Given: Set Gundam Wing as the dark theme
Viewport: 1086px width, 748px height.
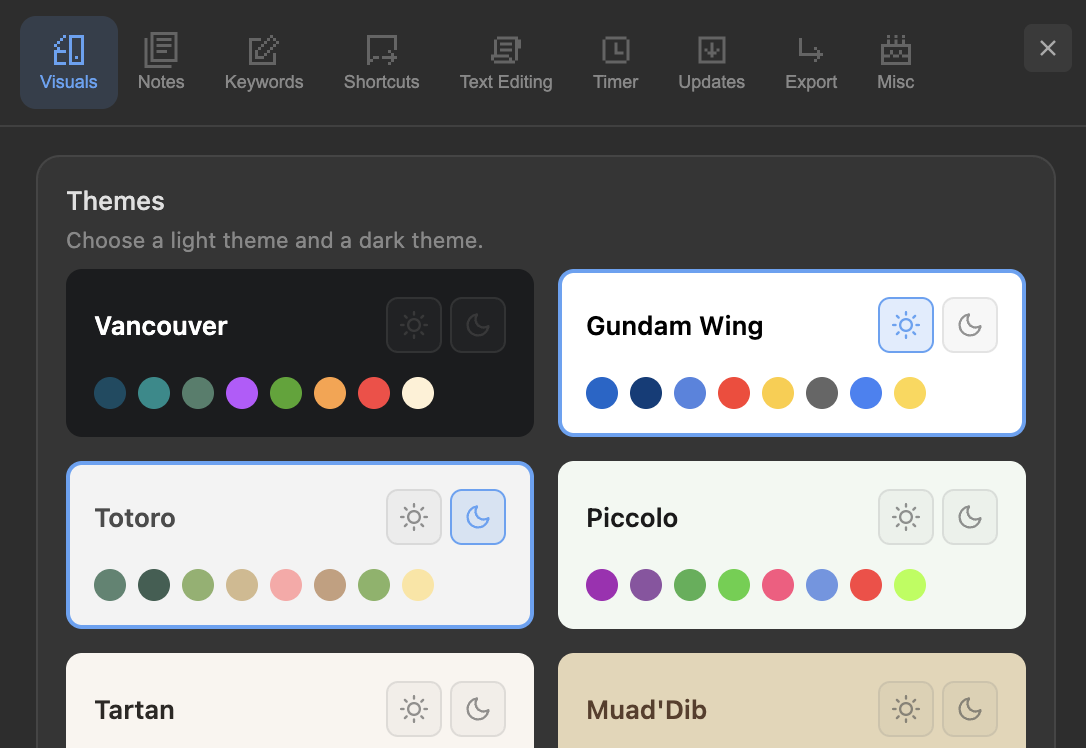Looking at the screenshot, I should pyautogui.click(x=970, y=325).
